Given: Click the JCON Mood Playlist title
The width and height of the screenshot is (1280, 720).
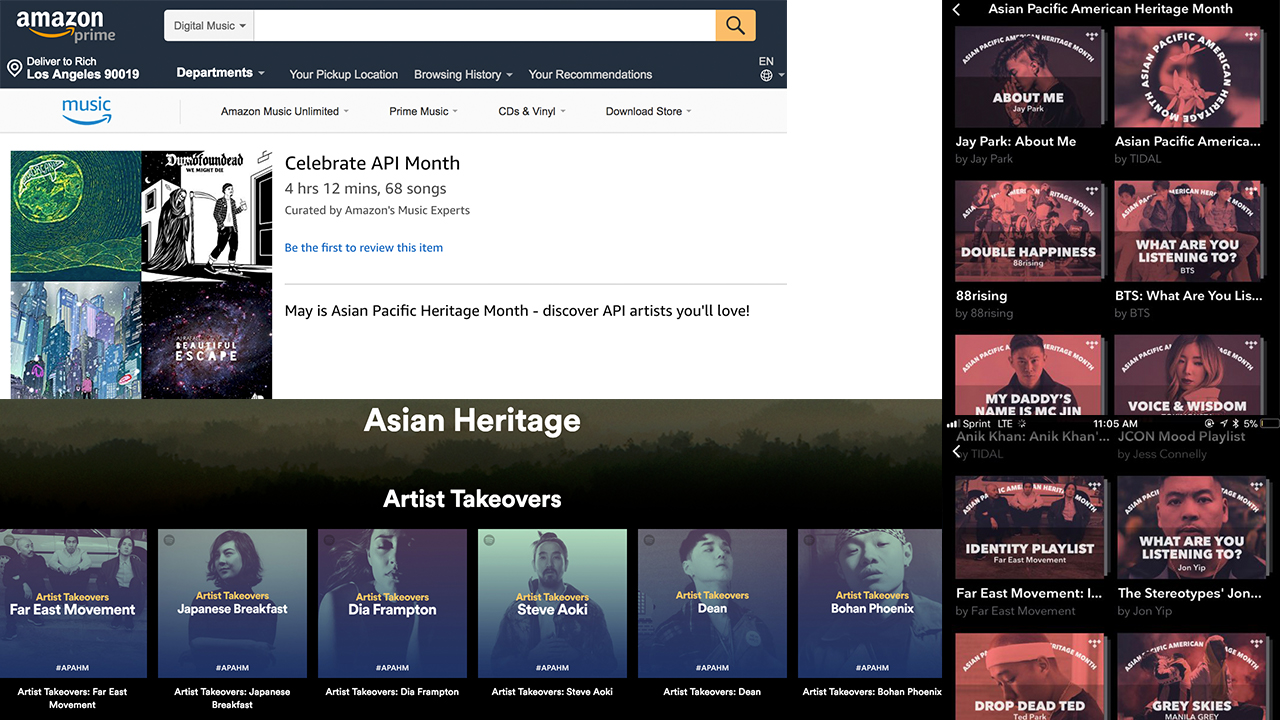Looking at the screenshot, I should tap(1182, 437).
